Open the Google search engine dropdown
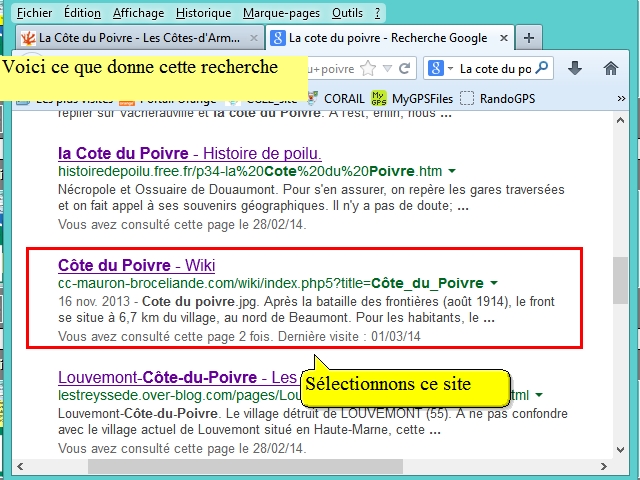 [x=440, y=68]
